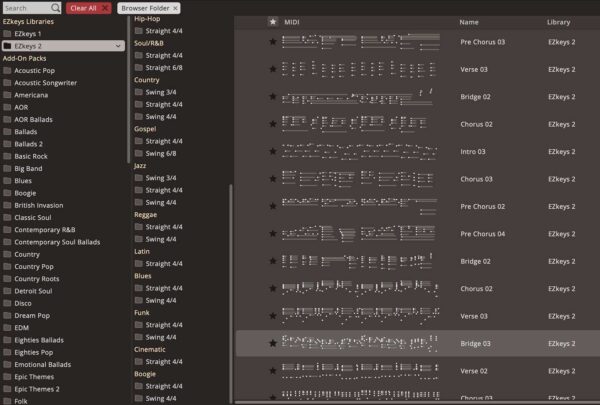Open the AOR Ballads pack
Image resolution: width=600 pixels, height=405 pixels.
[x=33, y=119]
